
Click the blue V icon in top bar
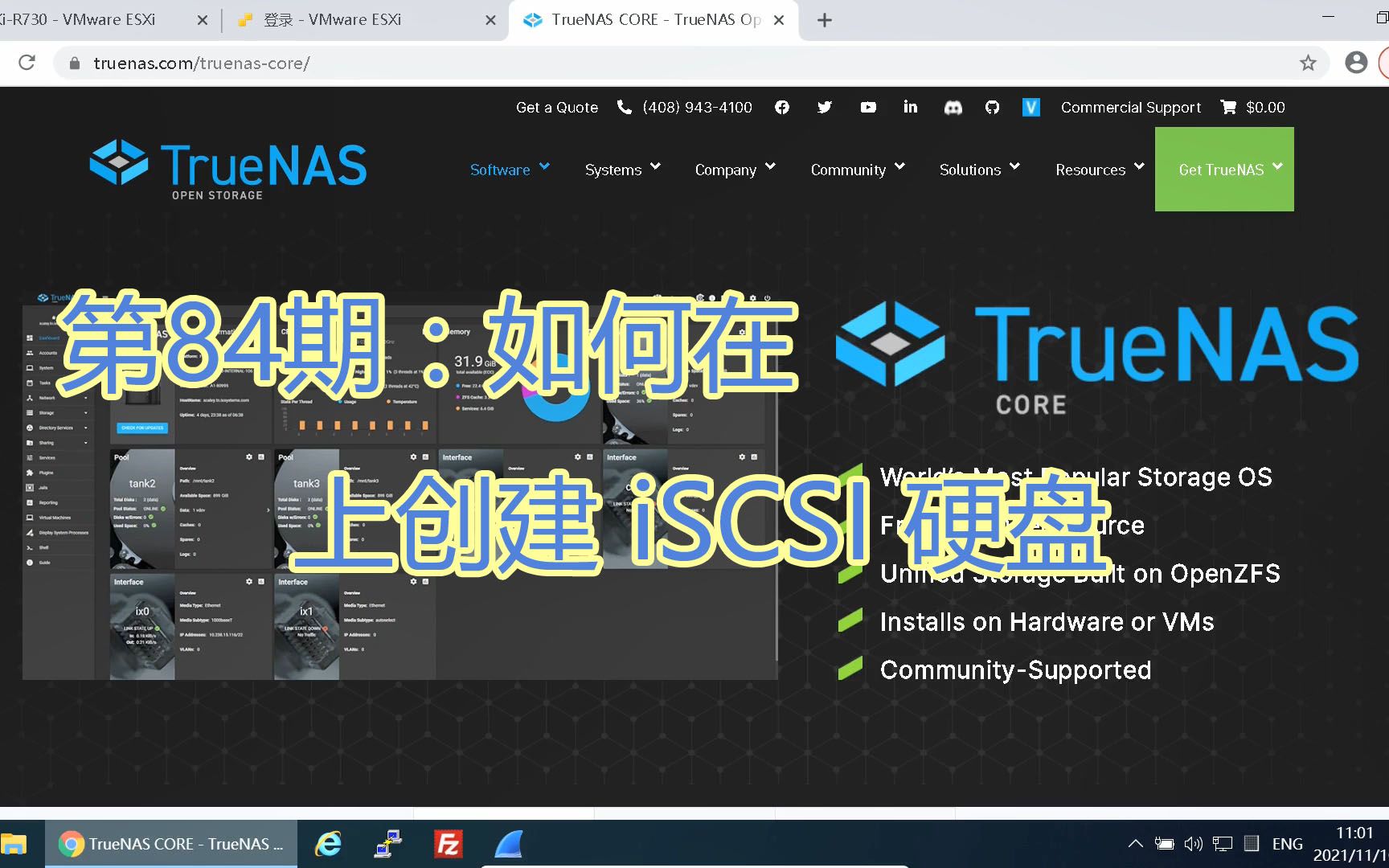1031,107
